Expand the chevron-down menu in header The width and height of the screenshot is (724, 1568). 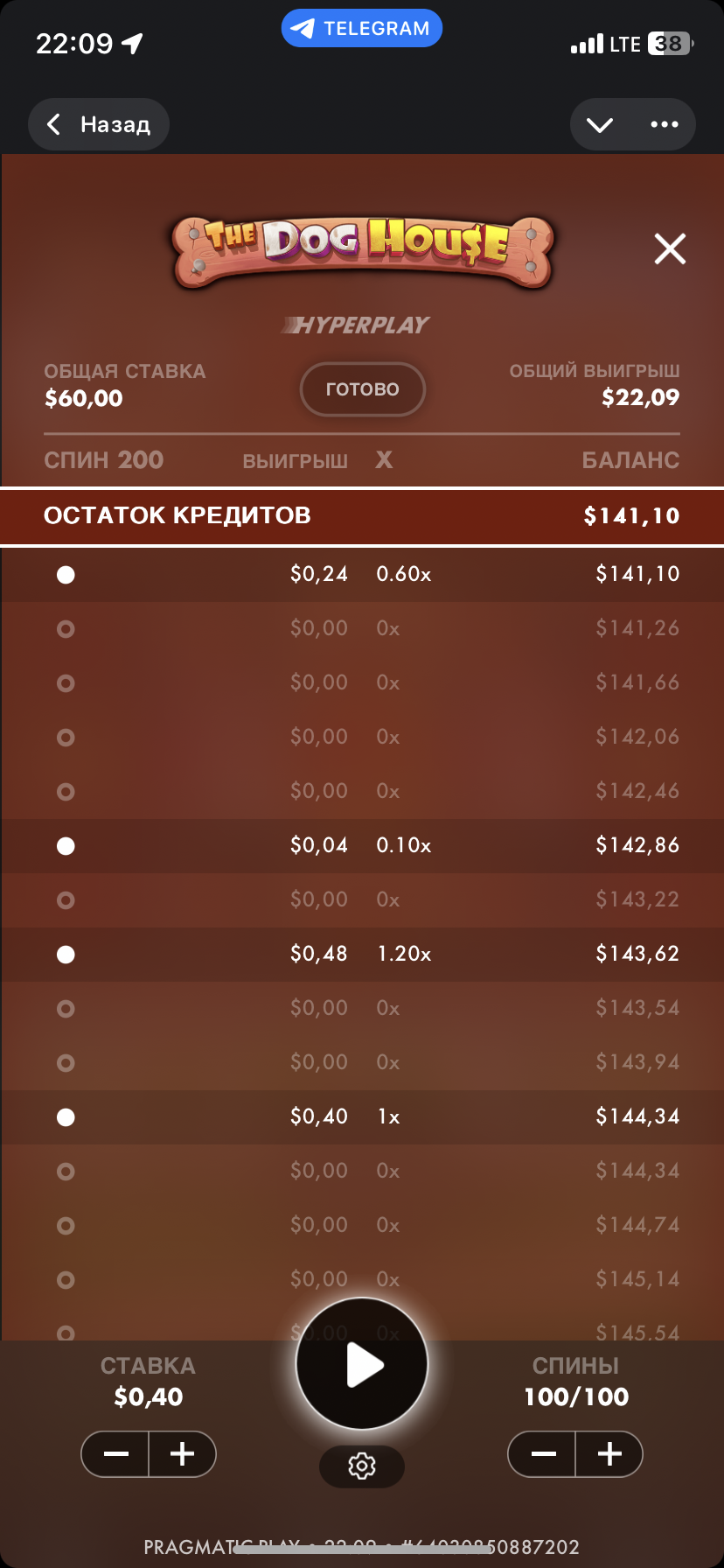600,124
